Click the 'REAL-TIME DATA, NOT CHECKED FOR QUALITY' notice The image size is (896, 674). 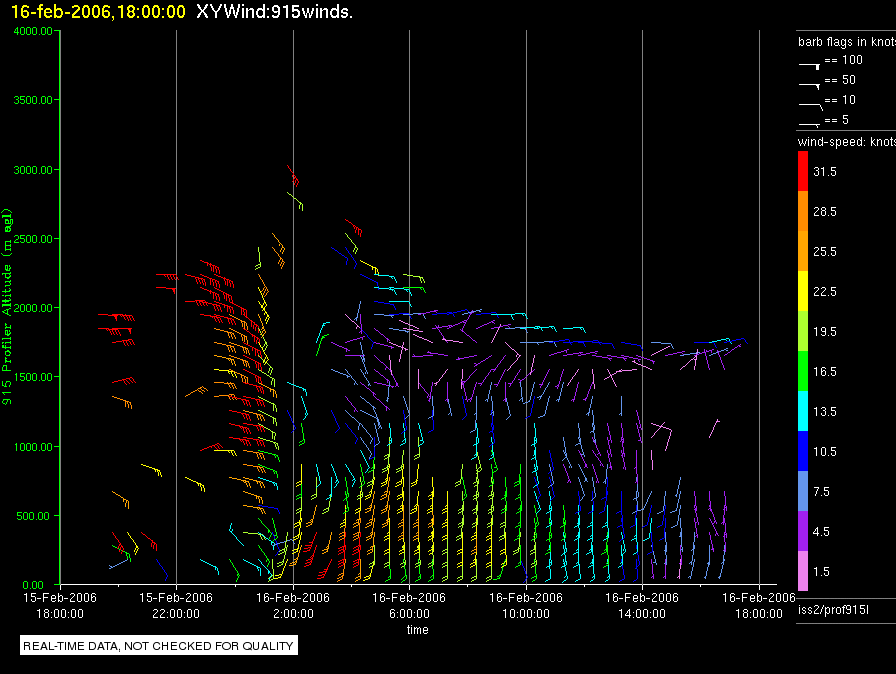point(159,646)
